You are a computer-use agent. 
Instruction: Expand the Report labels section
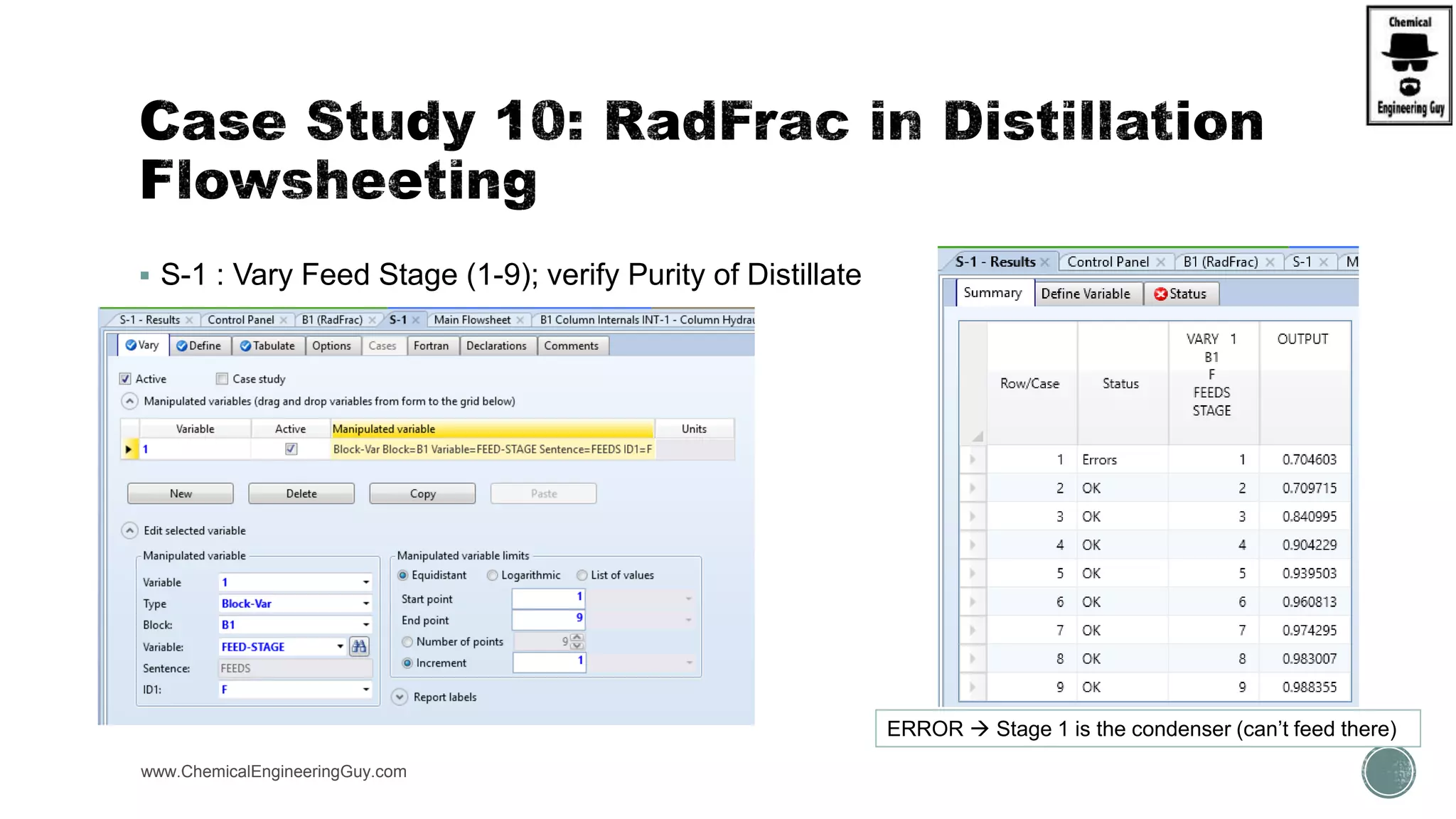pyautogui.click(x=400, y=697)
